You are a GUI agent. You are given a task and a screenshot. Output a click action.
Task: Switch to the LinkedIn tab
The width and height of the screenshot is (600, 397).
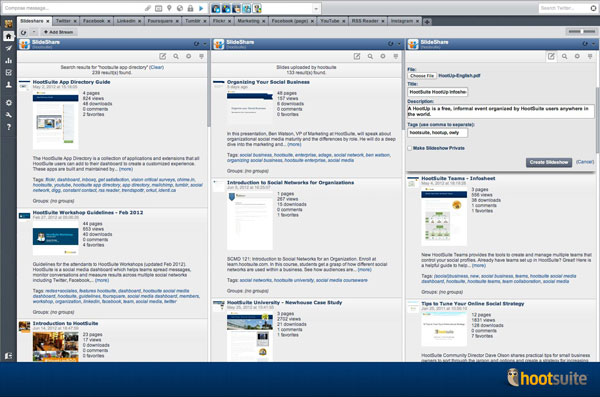(126, 21)
